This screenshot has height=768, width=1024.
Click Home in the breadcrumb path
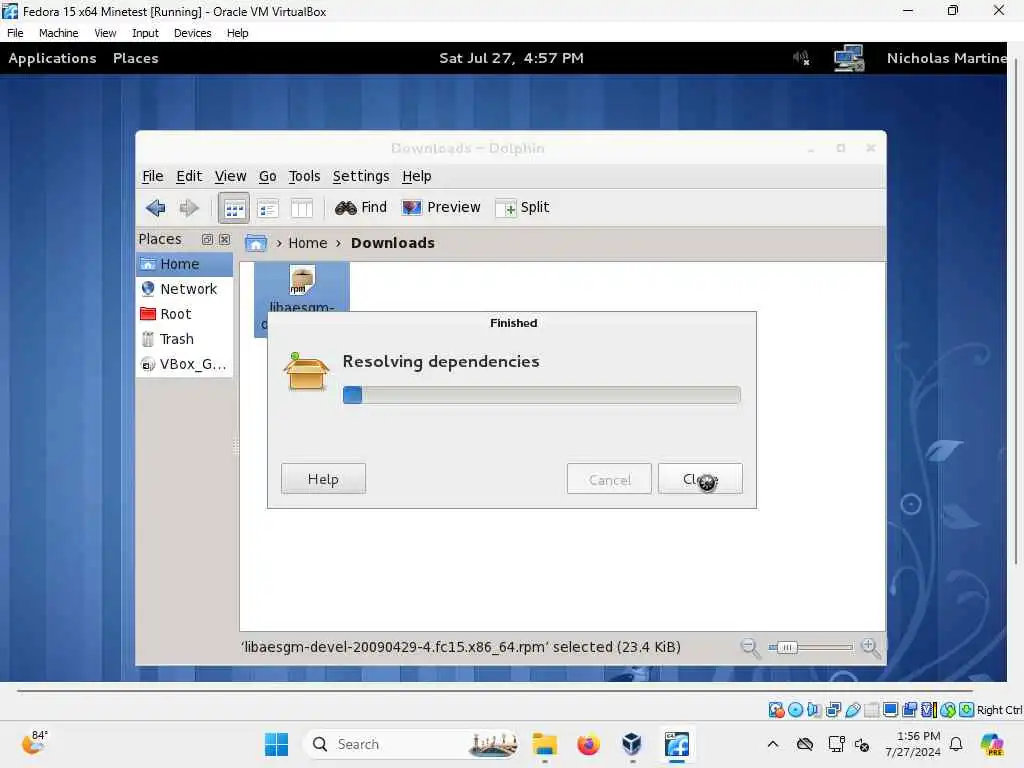tap(308, 243)
